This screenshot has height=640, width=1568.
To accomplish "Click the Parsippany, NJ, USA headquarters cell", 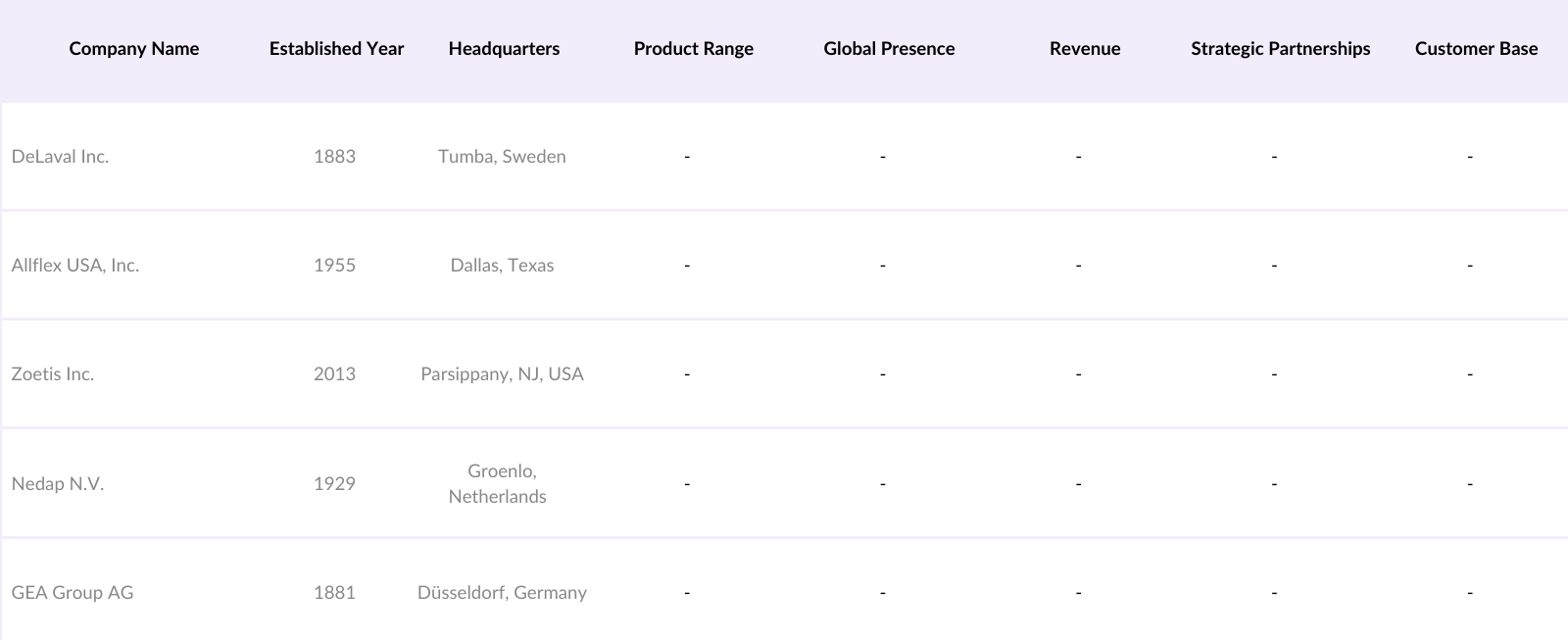I will point(502,374).
